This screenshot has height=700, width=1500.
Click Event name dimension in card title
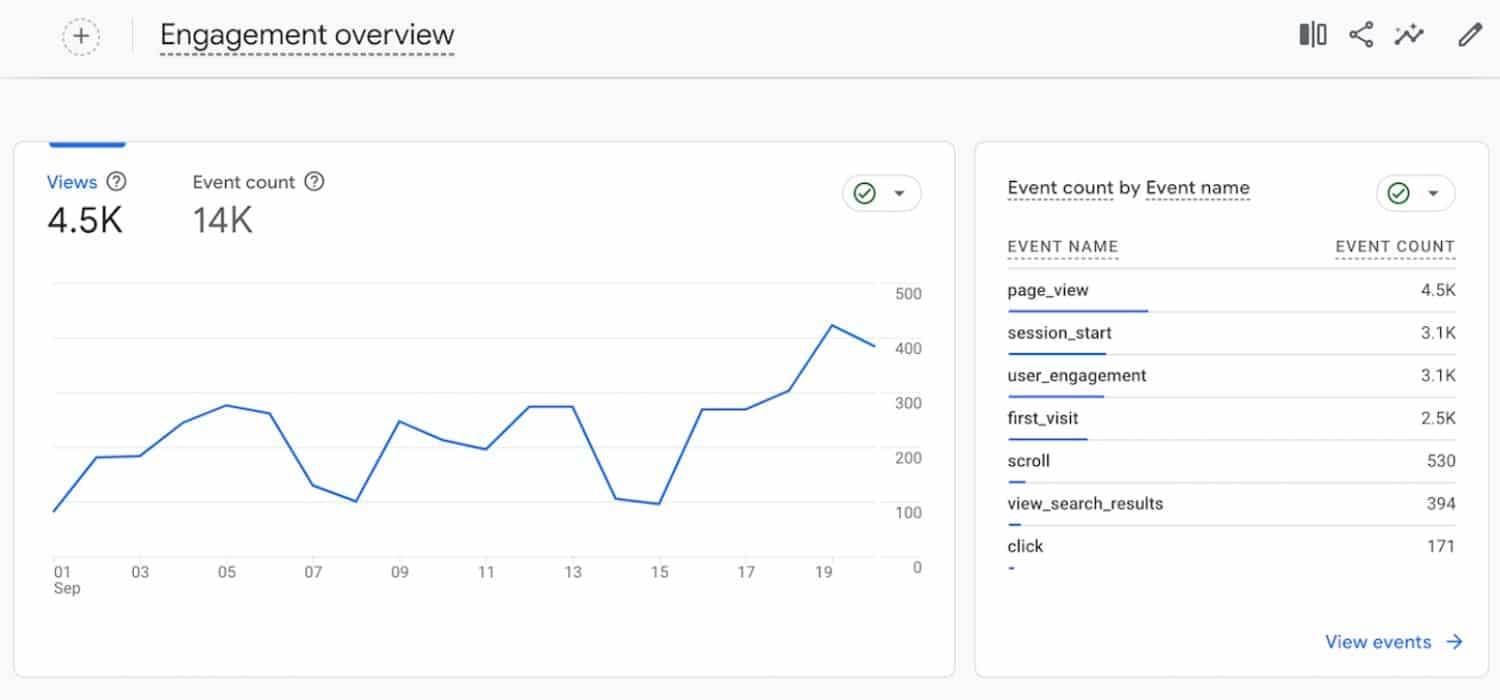tap(1197, 188)
